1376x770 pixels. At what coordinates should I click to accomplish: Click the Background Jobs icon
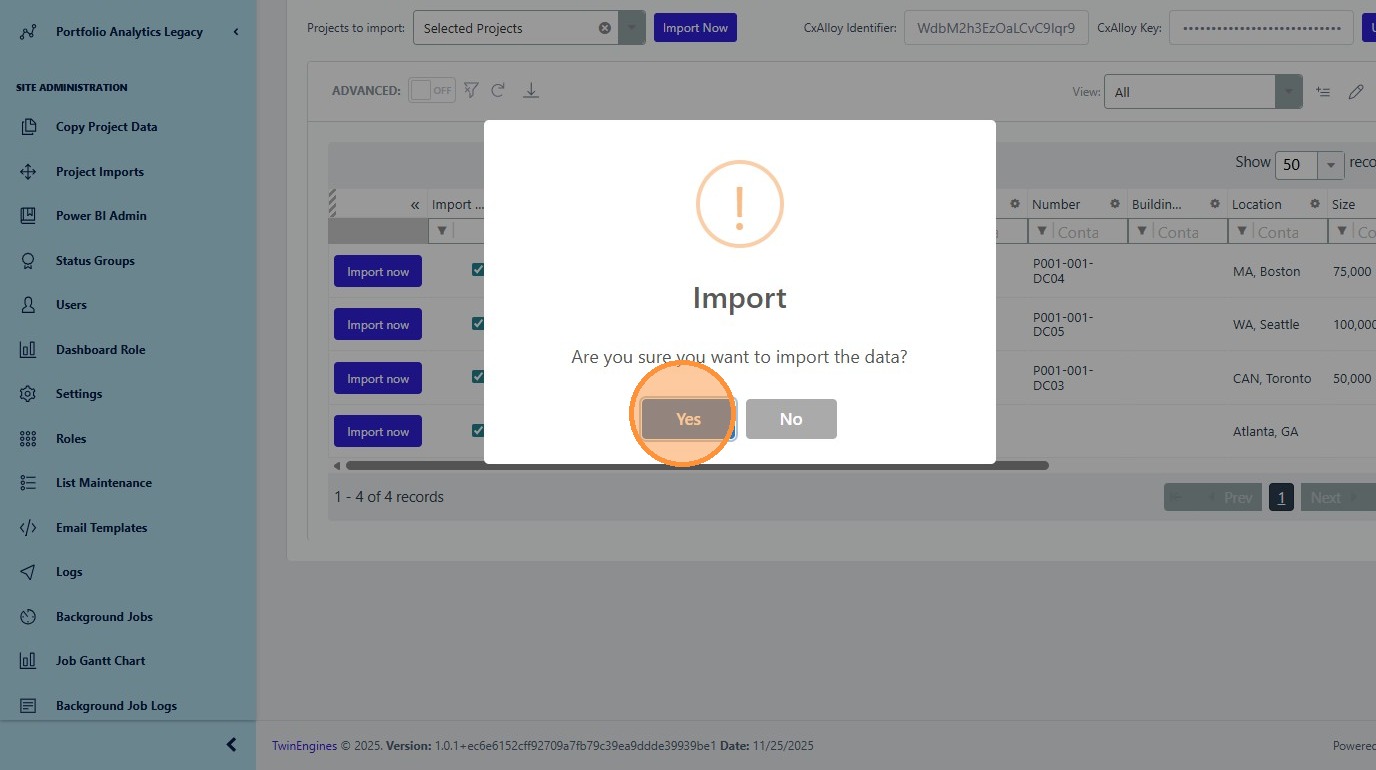(28, 617)
